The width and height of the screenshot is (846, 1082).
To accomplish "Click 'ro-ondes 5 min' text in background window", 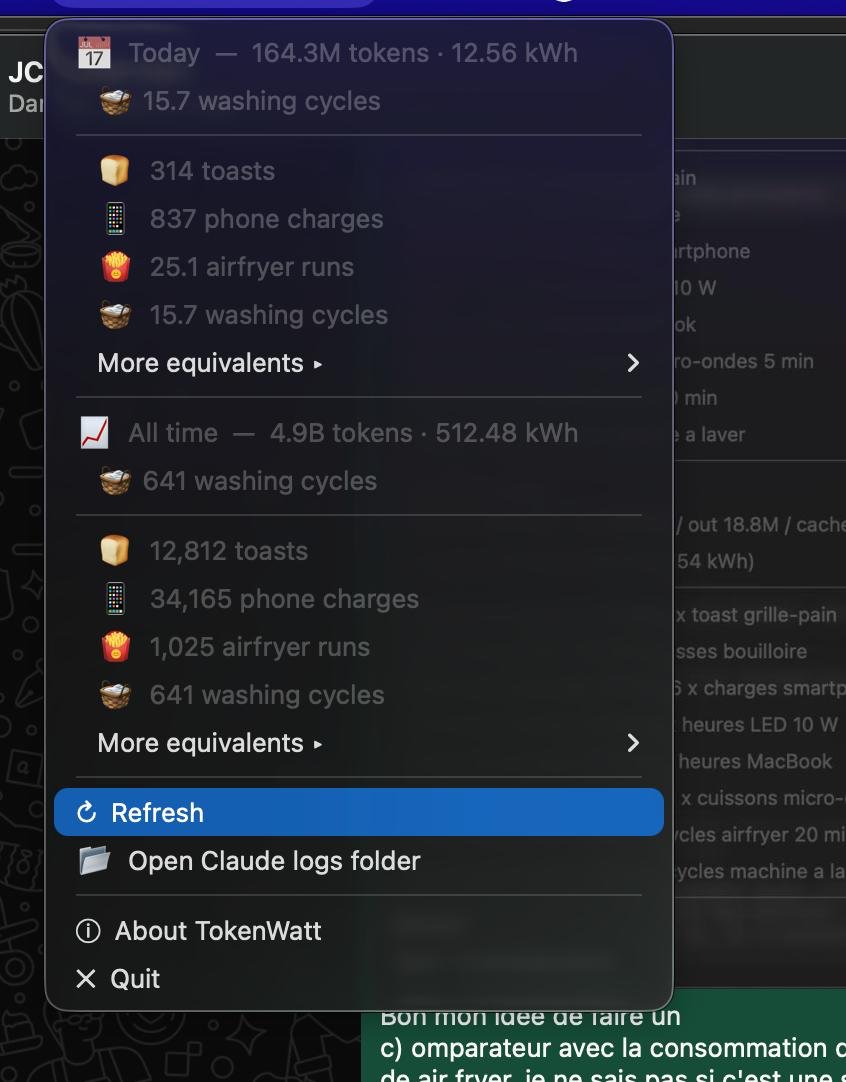I will coord(744,362).
